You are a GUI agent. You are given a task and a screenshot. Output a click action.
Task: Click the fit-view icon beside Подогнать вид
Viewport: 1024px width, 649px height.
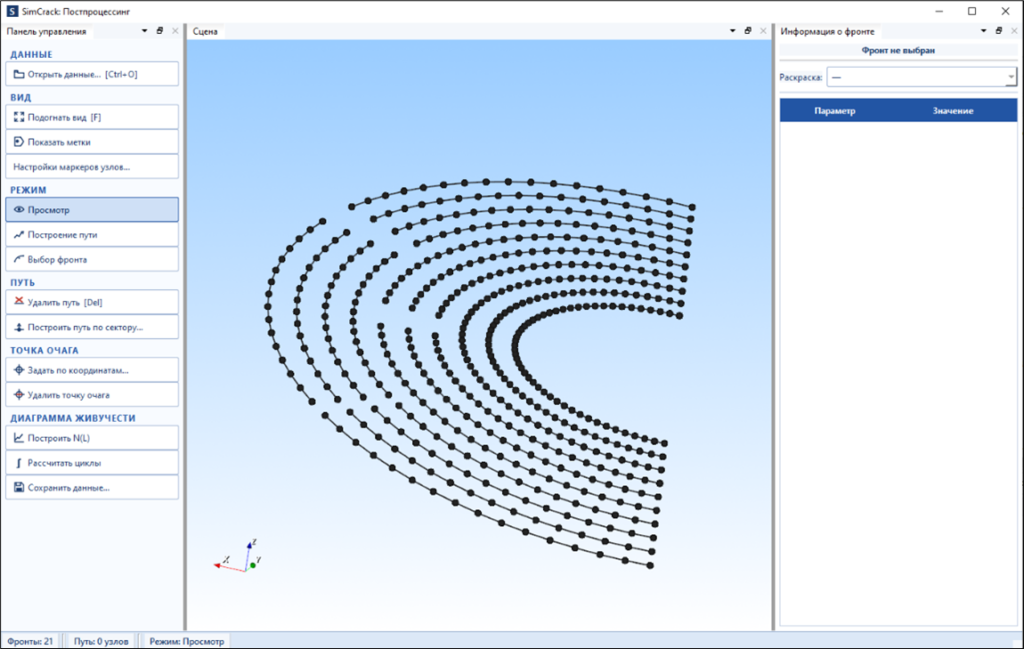point(19,118)
